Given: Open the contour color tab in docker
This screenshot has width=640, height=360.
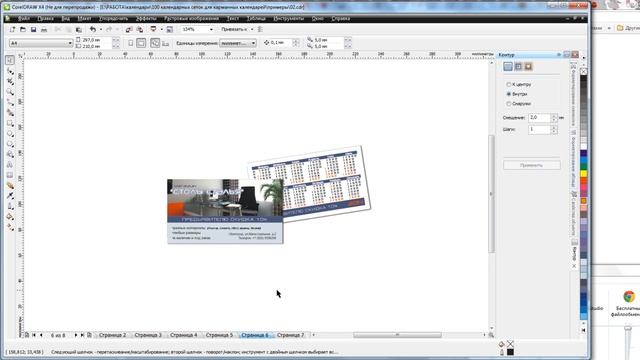Looking at the screenshot, I should (x=518, y=67).
